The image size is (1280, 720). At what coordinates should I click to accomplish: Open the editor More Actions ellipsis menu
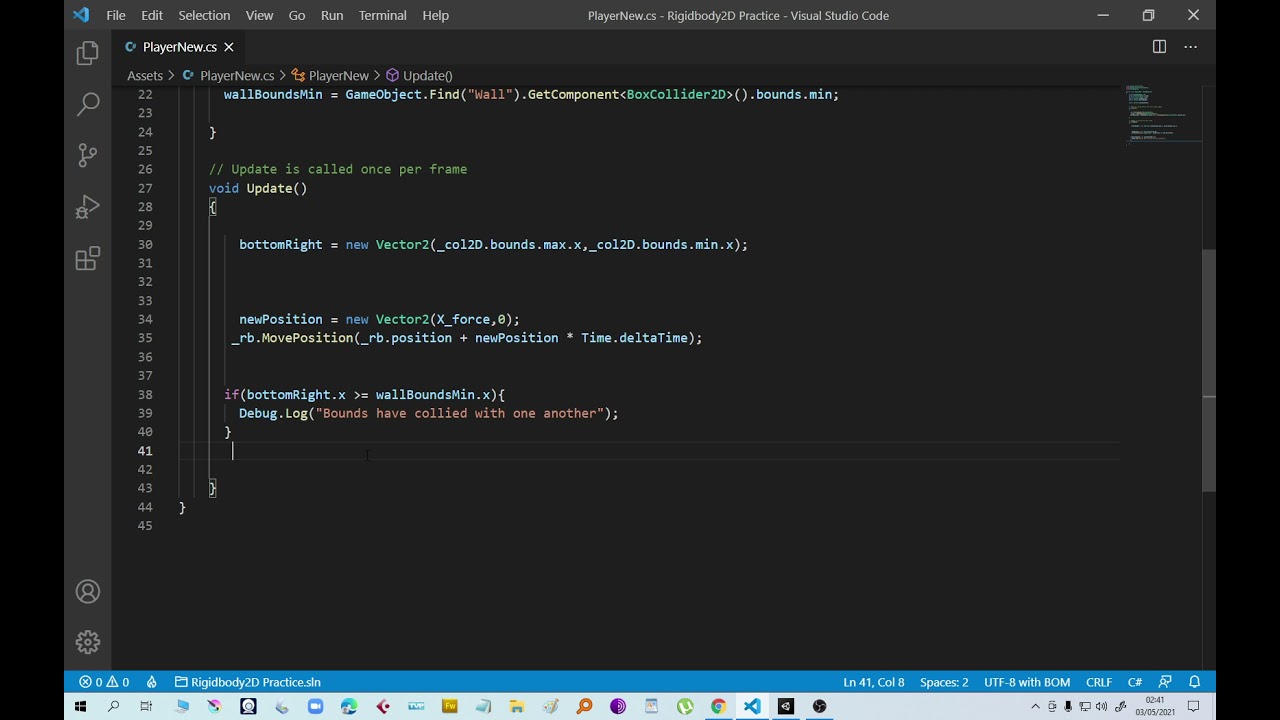pos(1190,47)
